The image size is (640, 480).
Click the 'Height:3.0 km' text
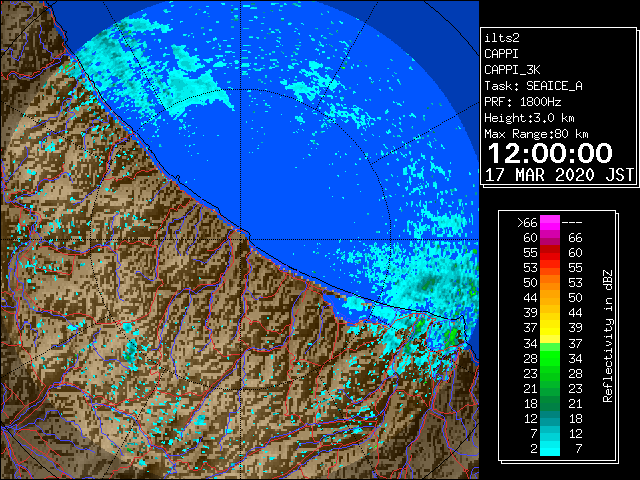(529, 118)
